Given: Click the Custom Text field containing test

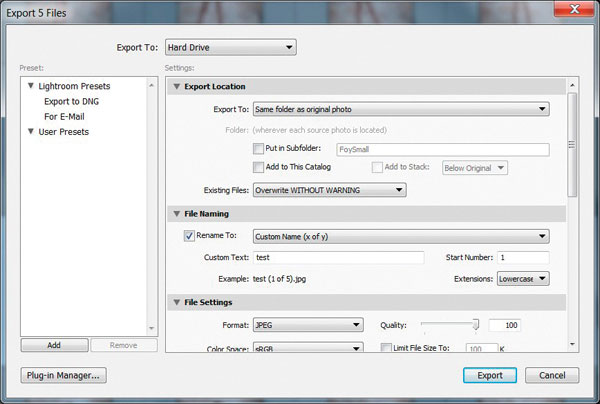Looking at the screenshot, I should pos(339,257).
